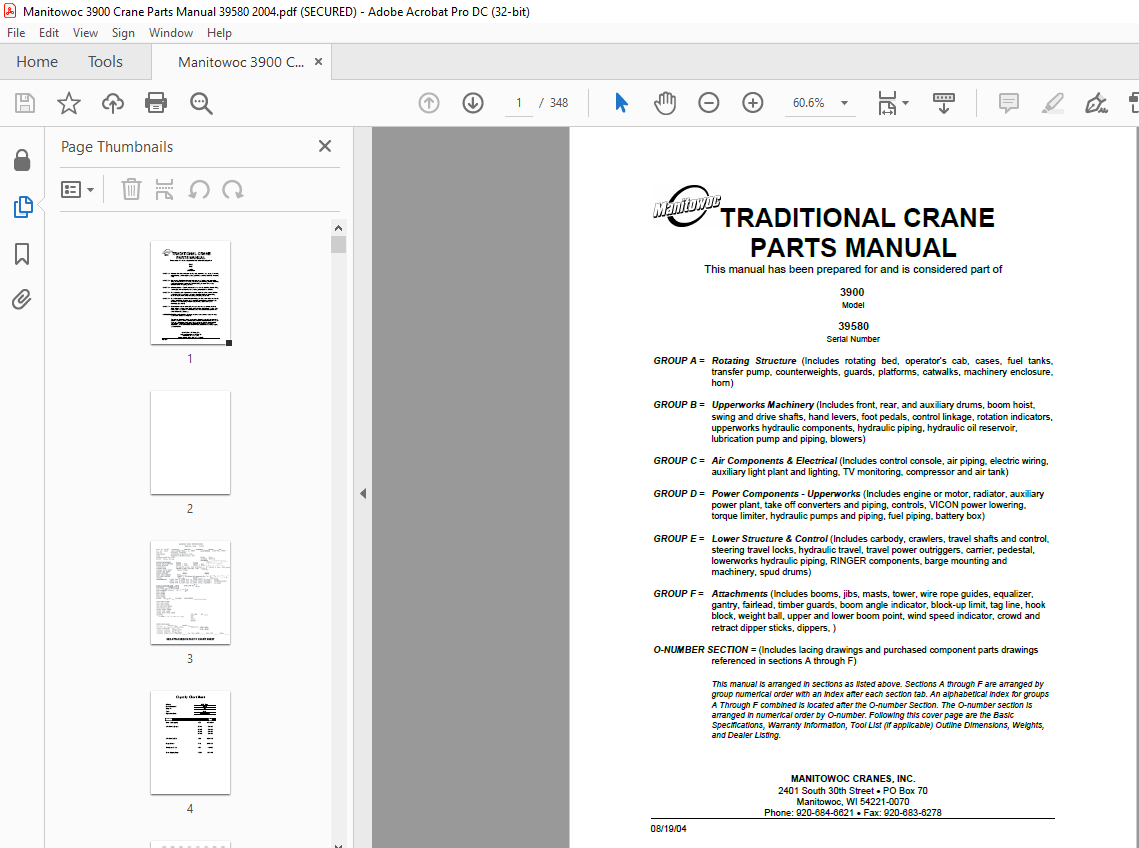
Task: View security settings lock icon
Action: click(22, 160)
